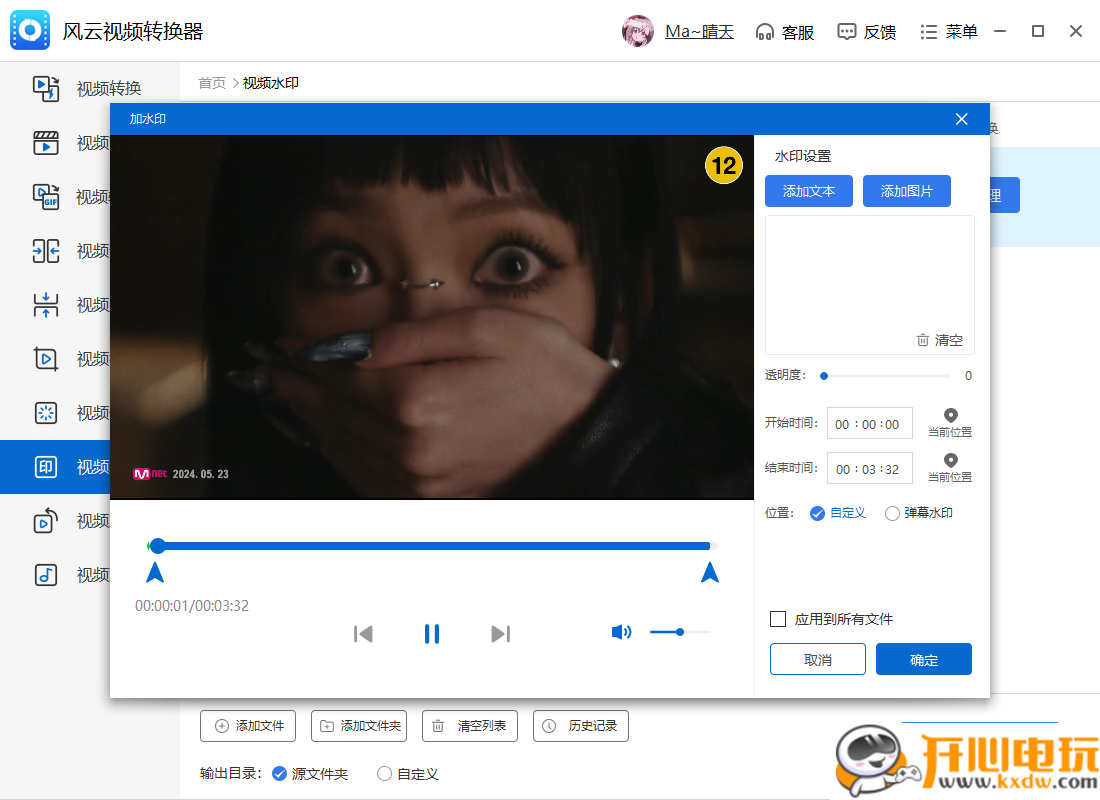Click 添加图片 button
The image size is (1100, 800).
click(x=906, y=191)
